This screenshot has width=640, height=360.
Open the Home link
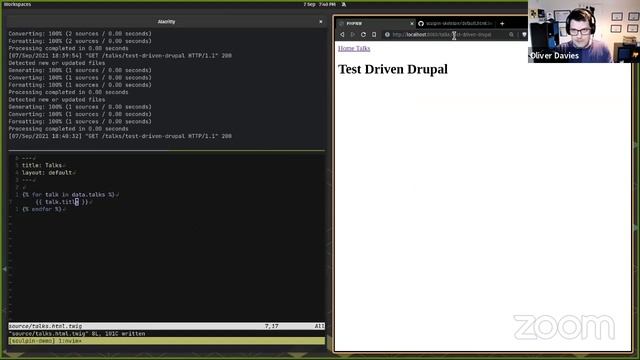346,48
